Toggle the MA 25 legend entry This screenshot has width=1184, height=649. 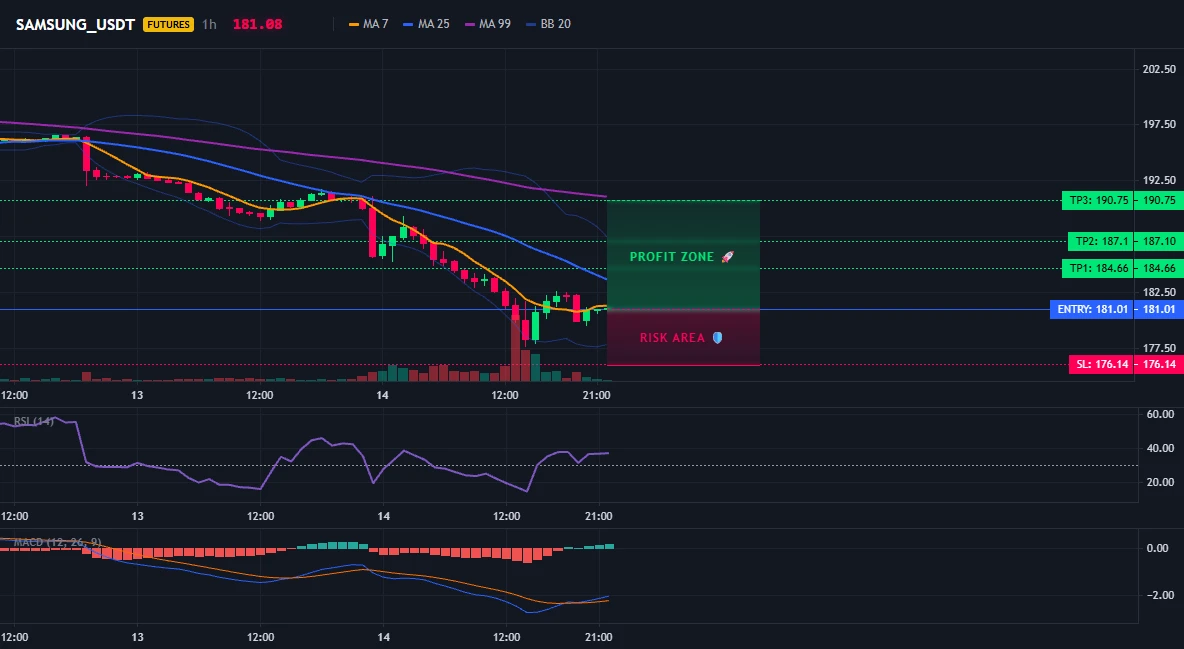point(426,24)
